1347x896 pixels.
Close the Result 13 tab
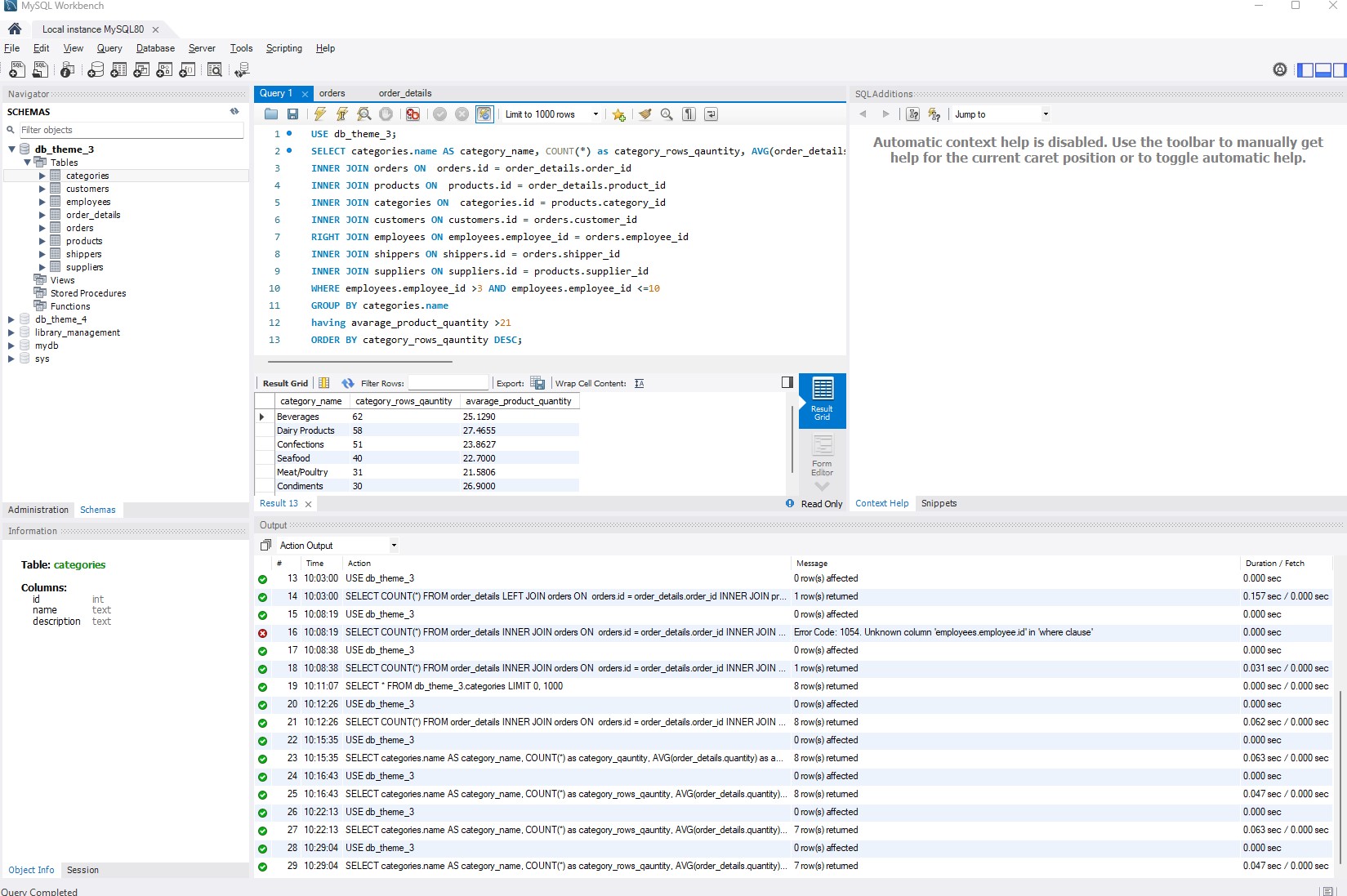pos(308,504)
